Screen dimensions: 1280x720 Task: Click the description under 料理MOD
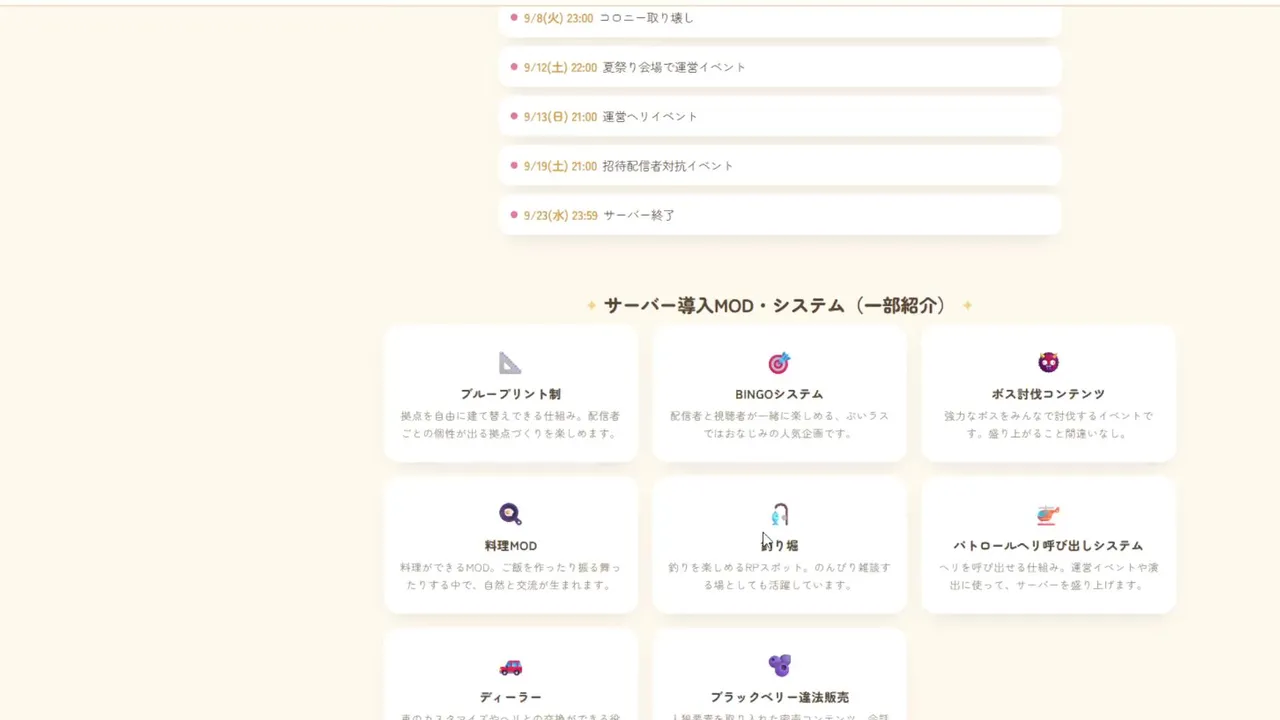coord(510,576)
